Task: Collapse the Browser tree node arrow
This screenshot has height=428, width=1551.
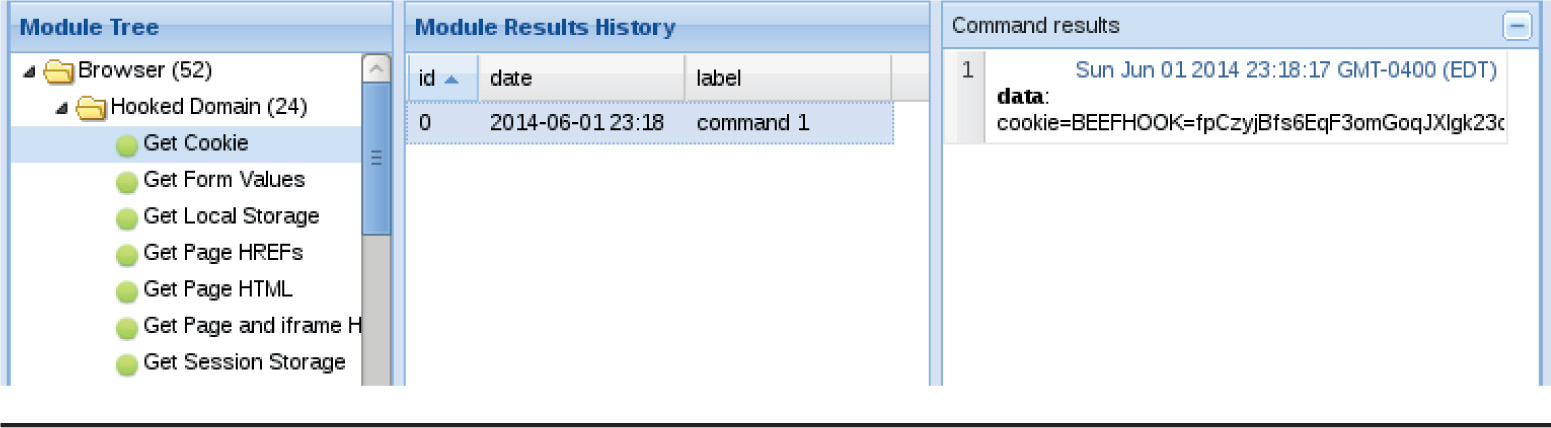Action: click(x=28, y=72)
